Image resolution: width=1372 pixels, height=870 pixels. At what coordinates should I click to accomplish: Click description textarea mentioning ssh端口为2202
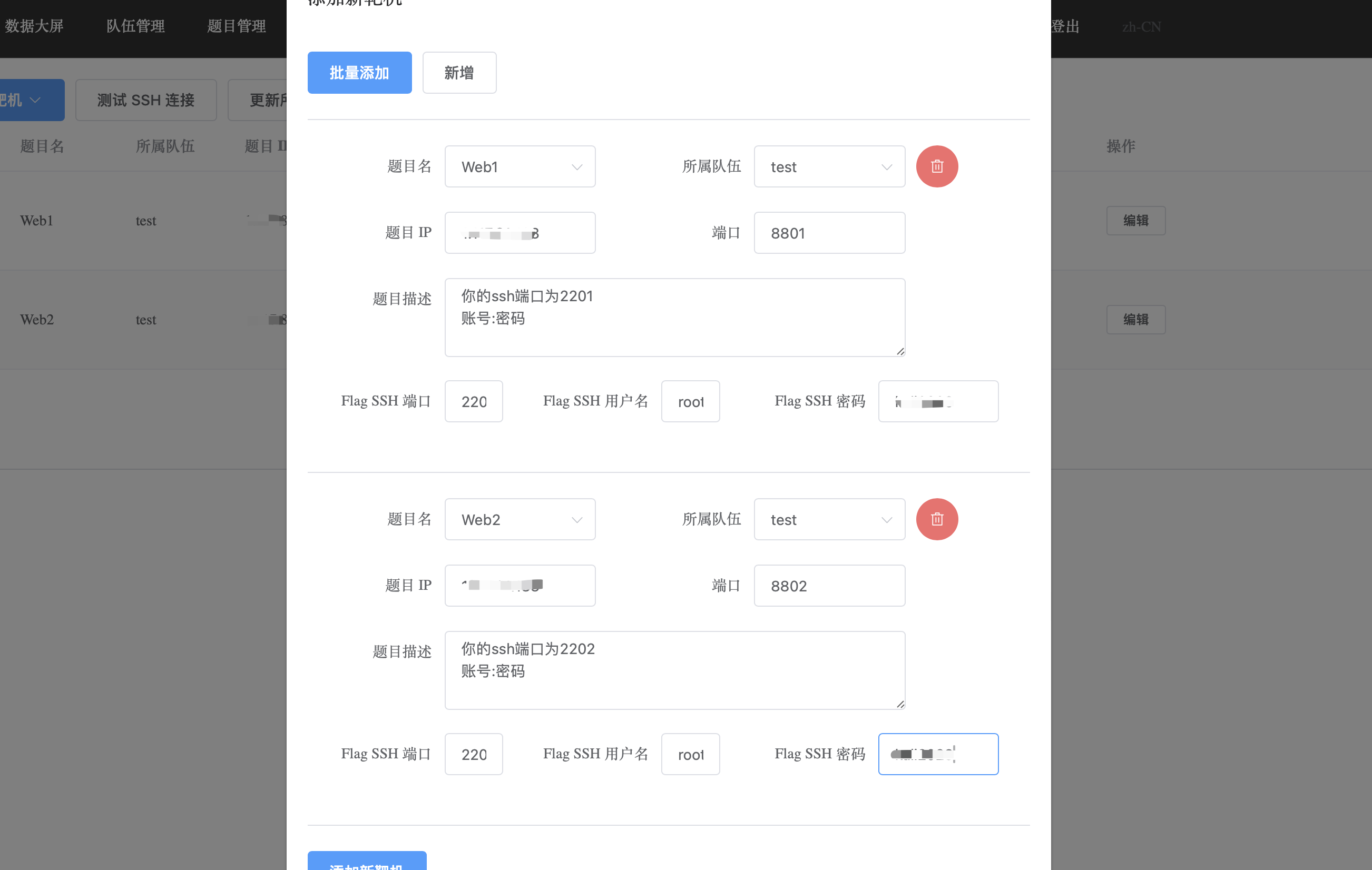[x=674, y=671]
